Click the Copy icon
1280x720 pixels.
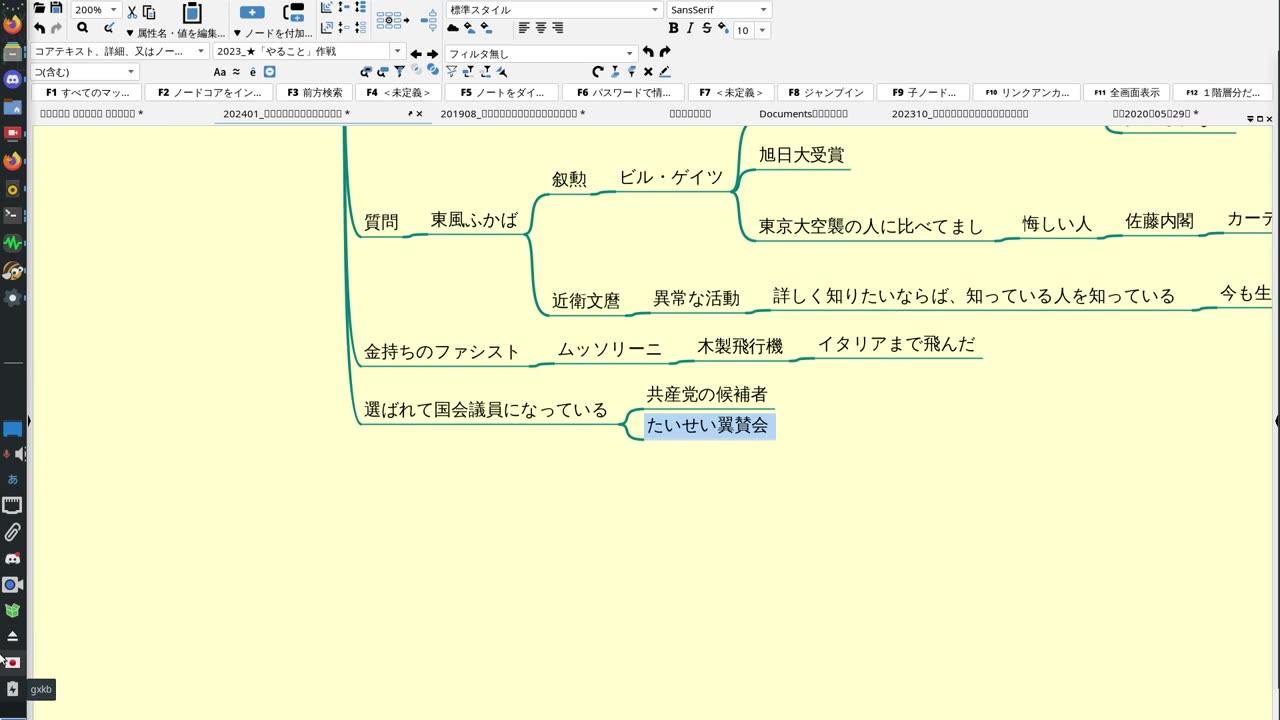coord(149,12)
